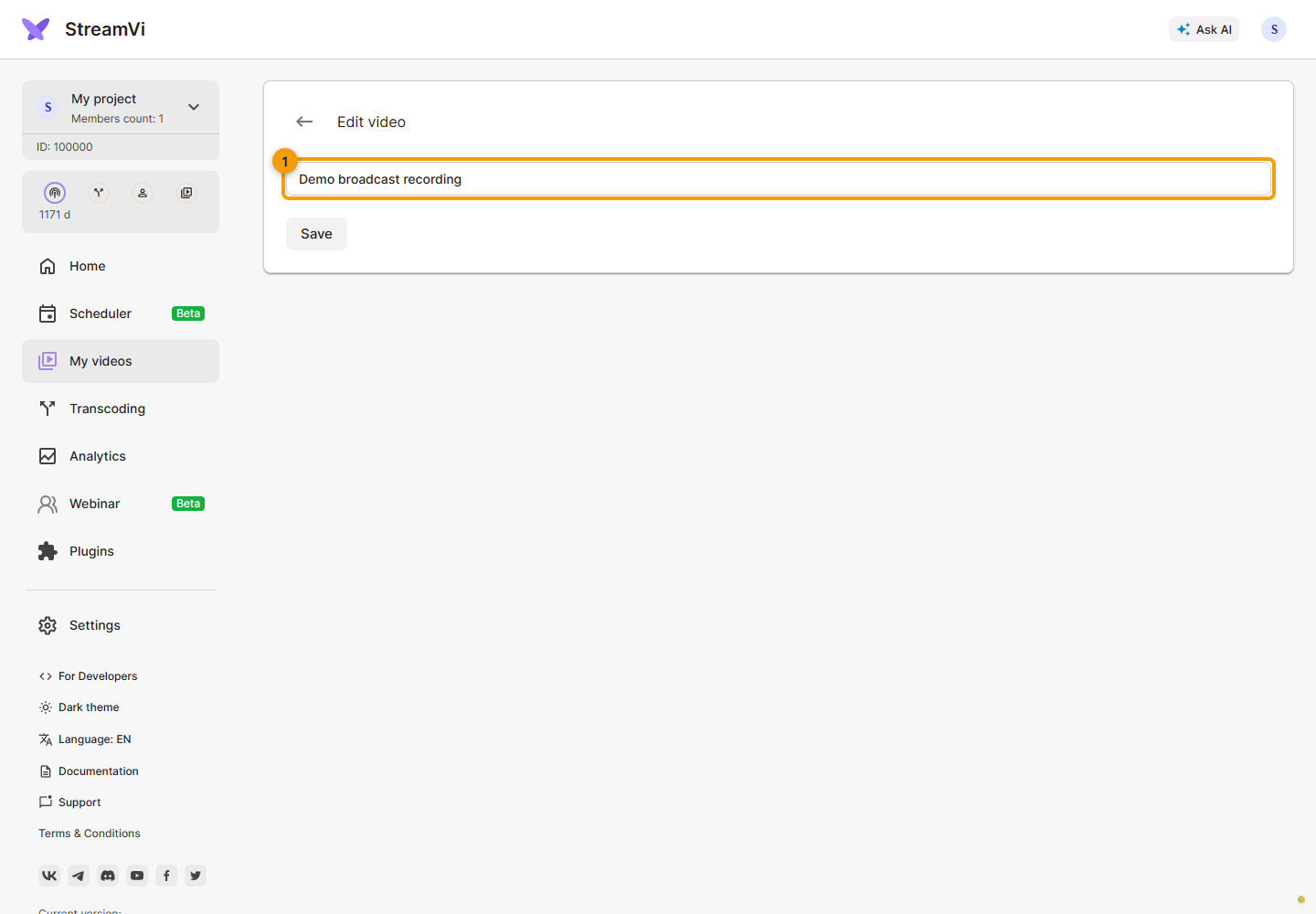Click the video library quota icon
This screenshot has width=1316, height=914.
coord(186,193)
